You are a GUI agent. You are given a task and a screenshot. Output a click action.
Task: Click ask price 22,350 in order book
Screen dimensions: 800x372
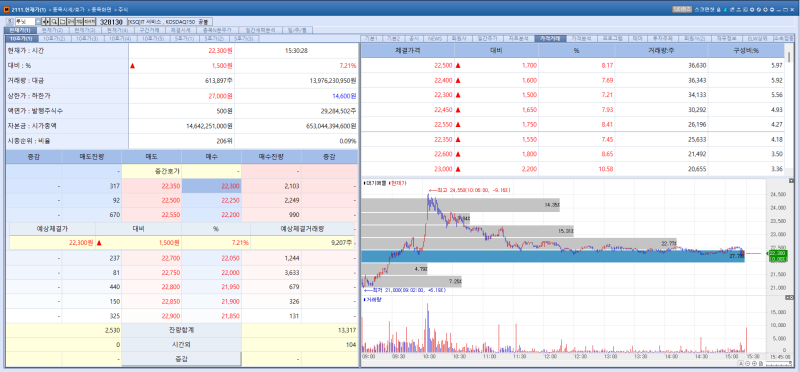coord(152,187)
